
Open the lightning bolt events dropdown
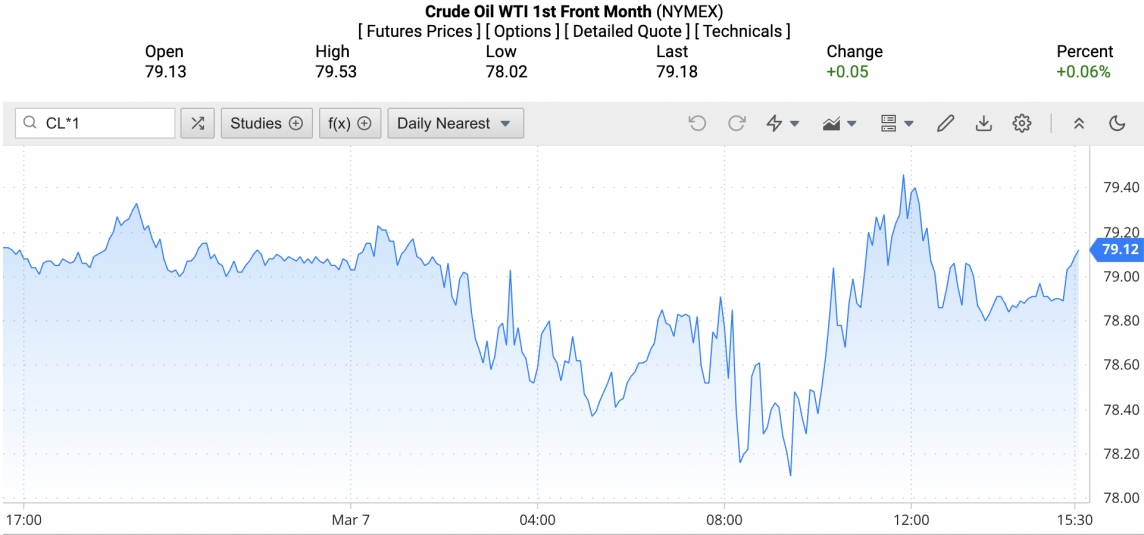(782, 123)
